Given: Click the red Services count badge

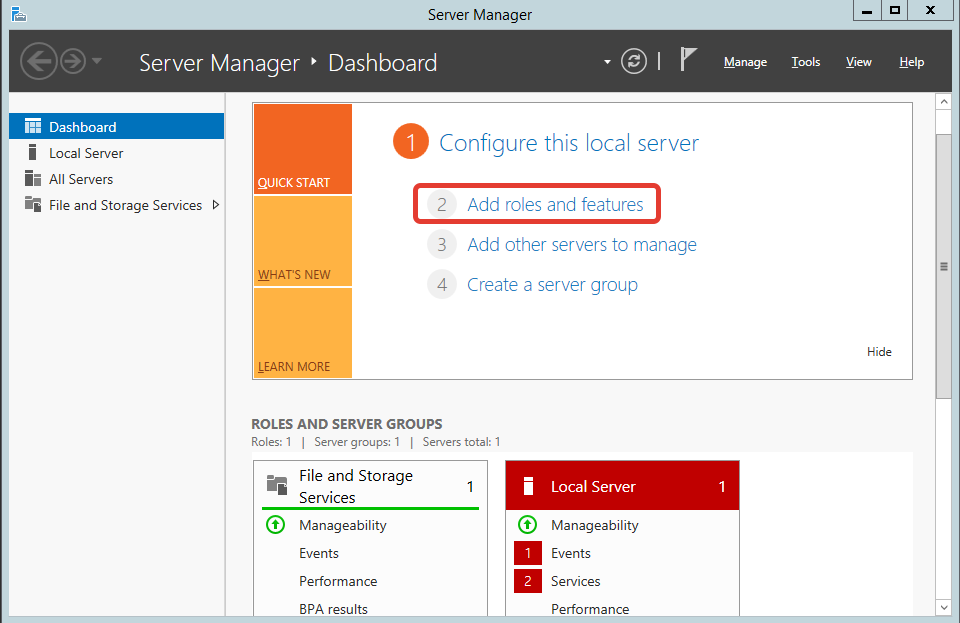Looking at the screenshot, I should tap(527, 581).
